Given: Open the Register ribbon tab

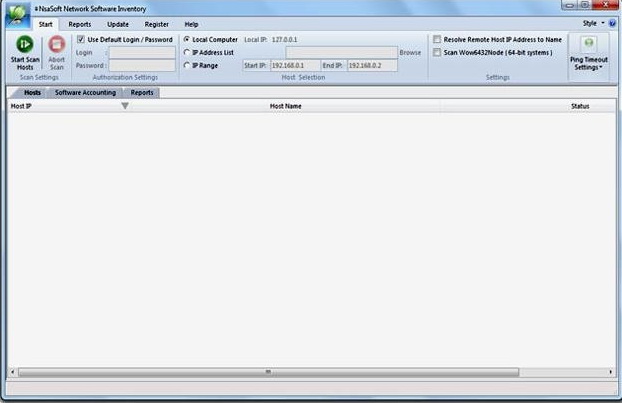Looking at the screenshot, I should click(157, 24).
